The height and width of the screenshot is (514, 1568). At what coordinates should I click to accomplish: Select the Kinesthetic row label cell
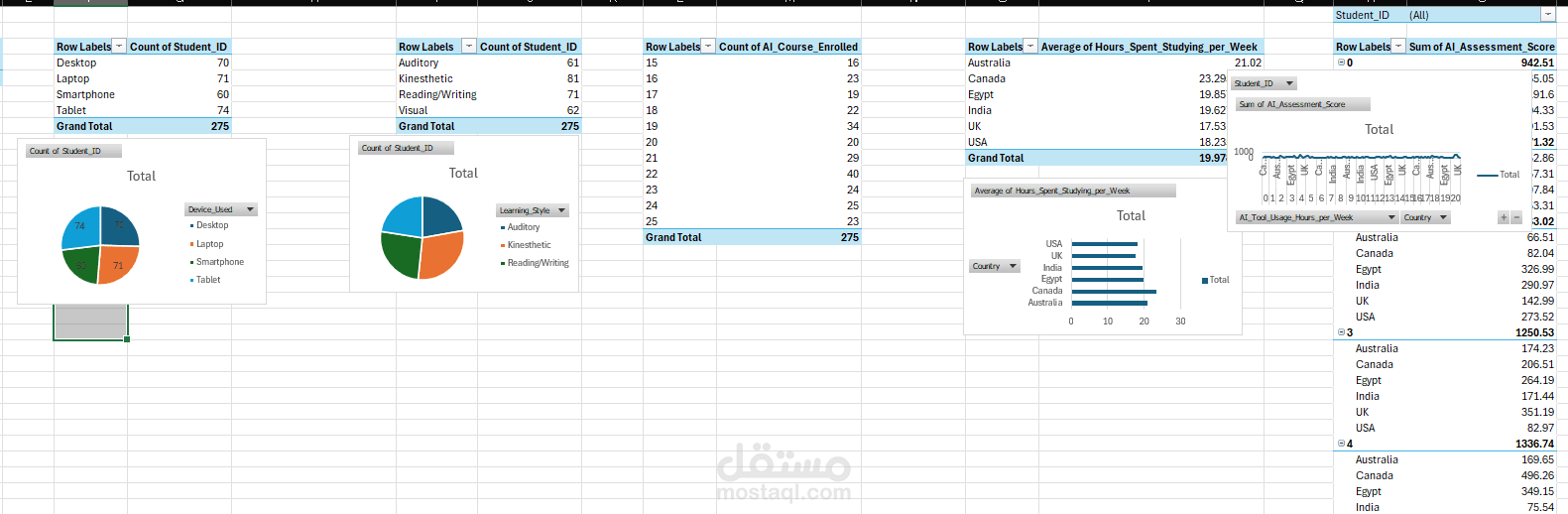point(436,78)
